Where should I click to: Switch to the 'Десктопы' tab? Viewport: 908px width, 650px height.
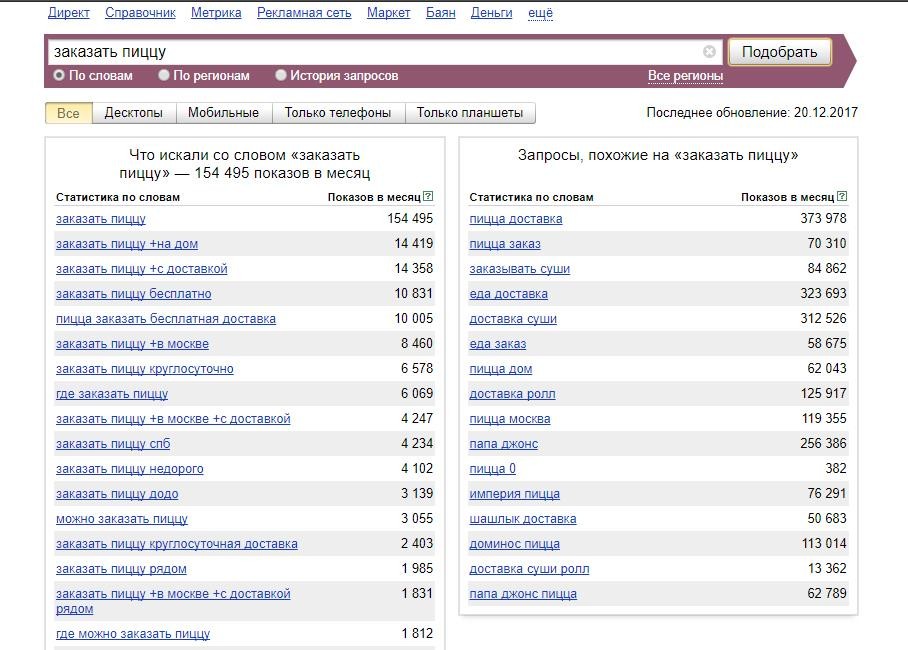tap(134, 113)
